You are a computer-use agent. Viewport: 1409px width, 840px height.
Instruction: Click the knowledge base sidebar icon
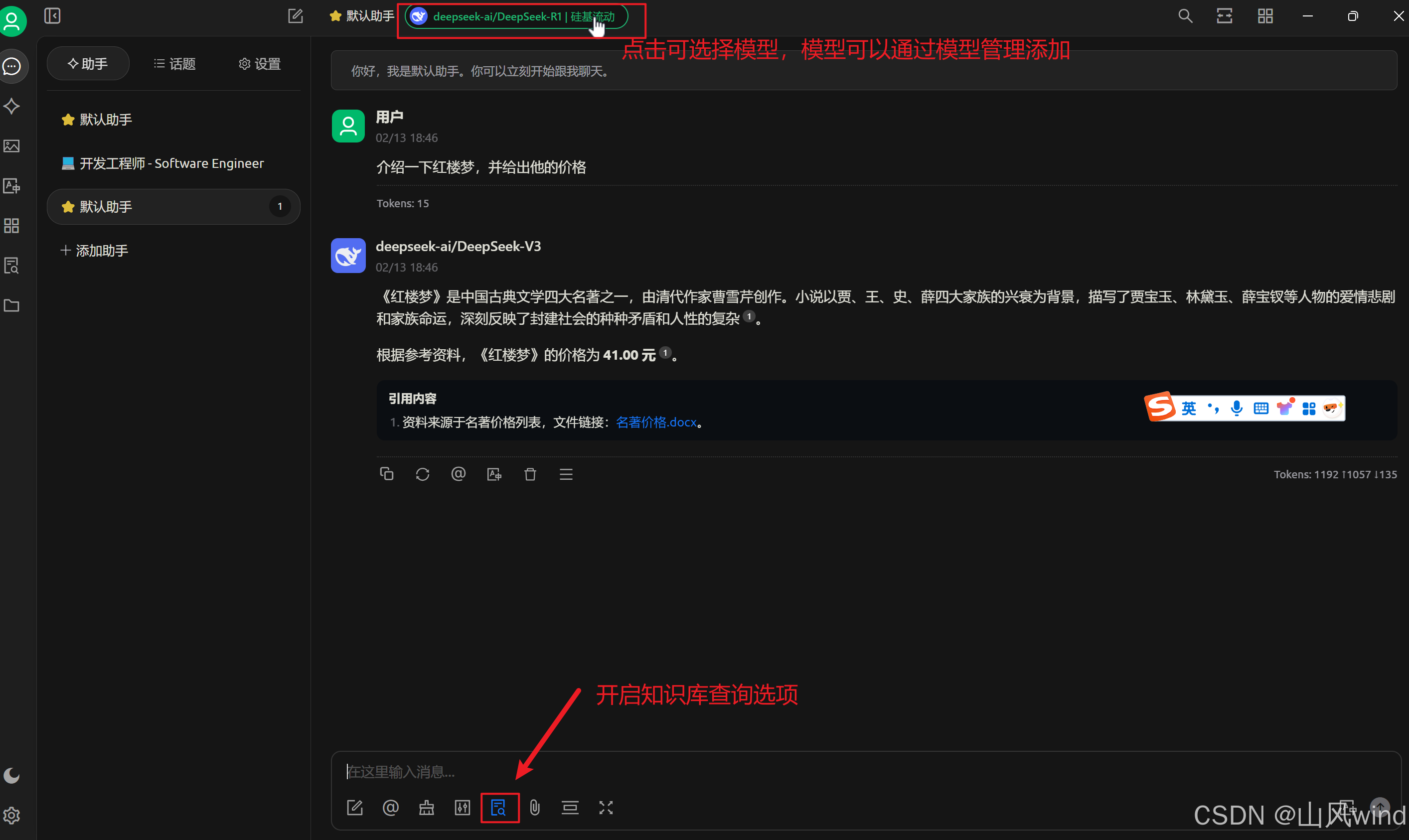(11, 266)
